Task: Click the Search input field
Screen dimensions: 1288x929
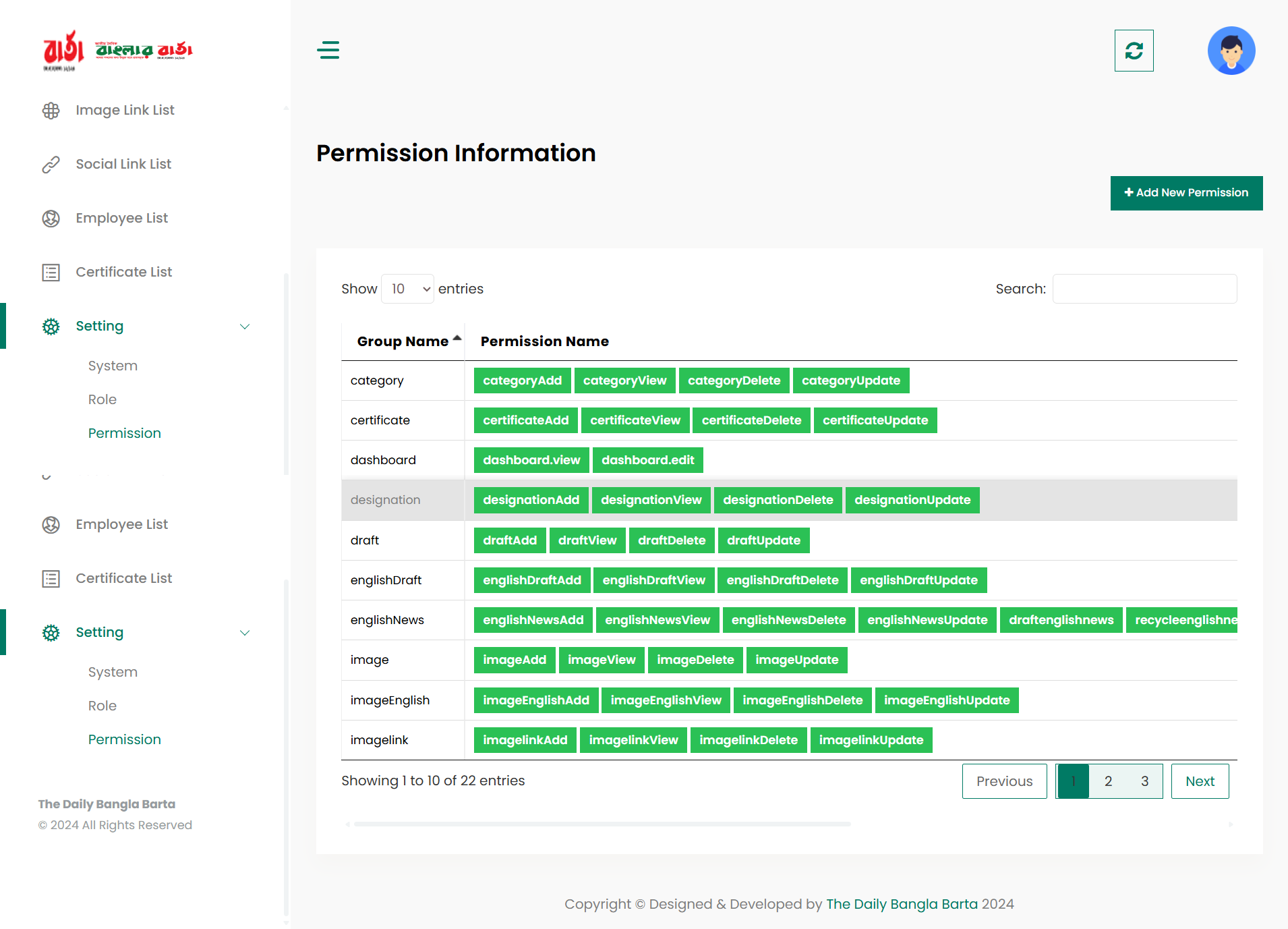Action: point(1144,288)
